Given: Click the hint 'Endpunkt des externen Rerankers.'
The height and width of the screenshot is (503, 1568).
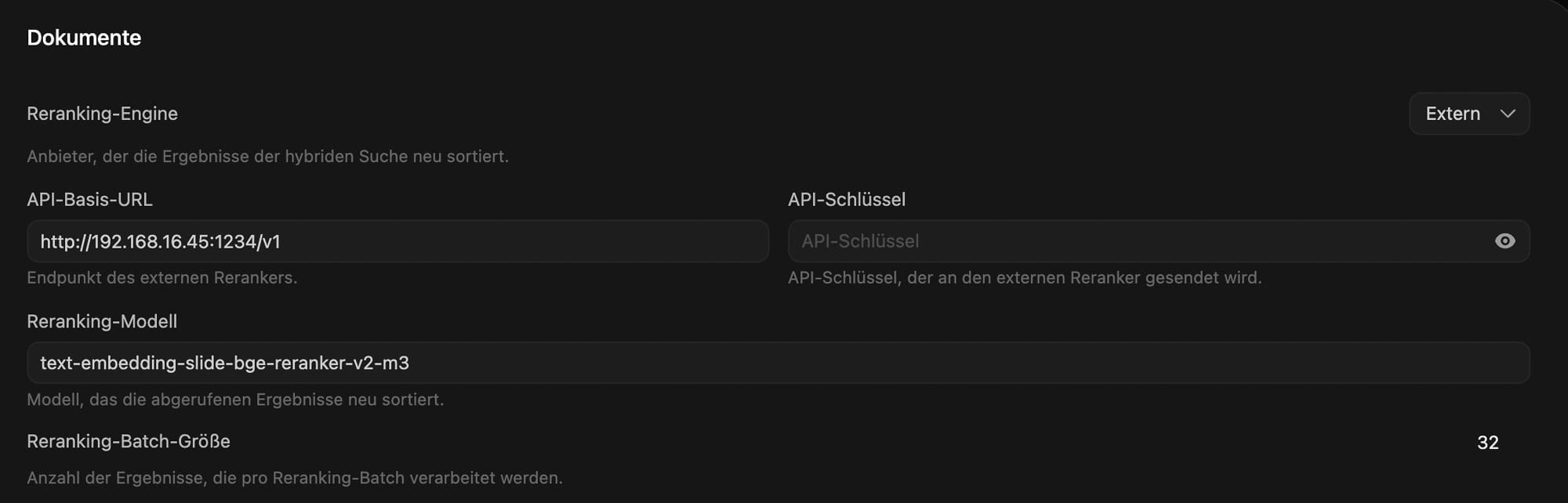Looking at the screenshot, I should [x=162, y=277].
